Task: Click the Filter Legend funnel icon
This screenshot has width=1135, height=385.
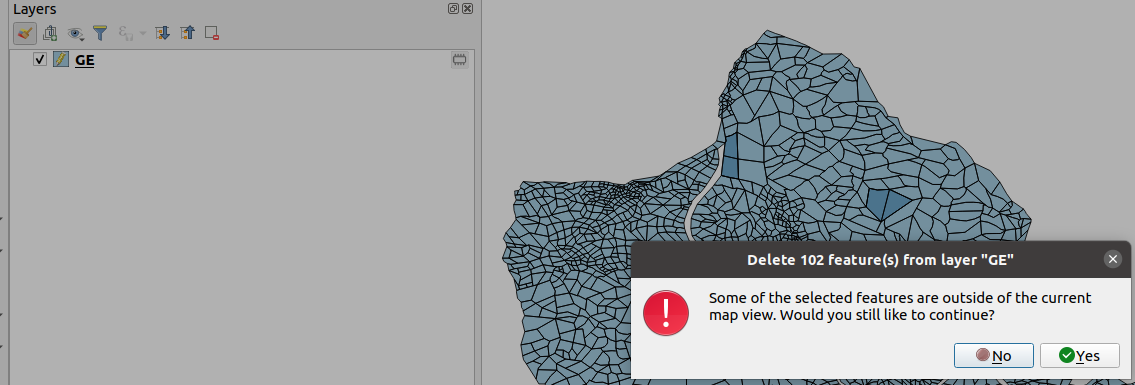Action: [100, 33]
